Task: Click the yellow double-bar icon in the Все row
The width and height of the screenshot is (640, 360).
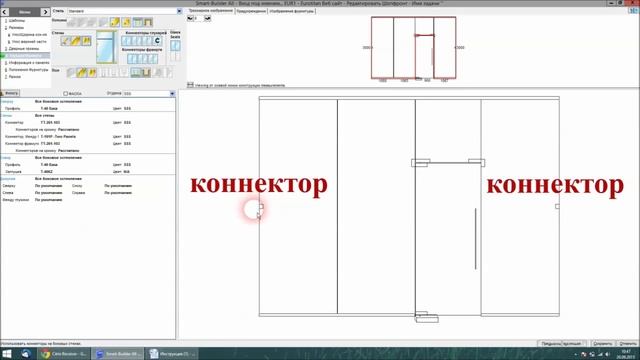Action: tap(92, 73)
